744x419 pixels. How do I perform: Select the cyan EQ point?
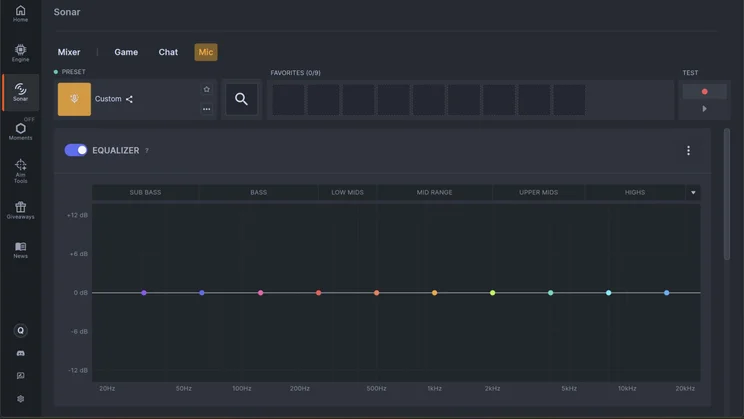[x=608, y=293]
